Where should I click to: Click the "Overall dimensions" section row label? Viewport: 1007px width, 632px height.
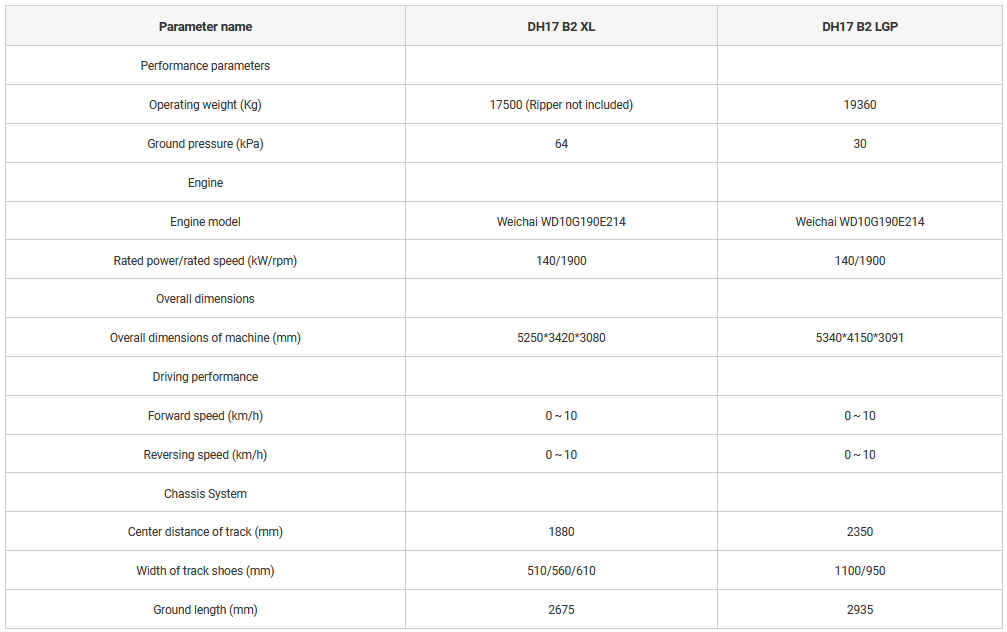click(x=205, y=299)
